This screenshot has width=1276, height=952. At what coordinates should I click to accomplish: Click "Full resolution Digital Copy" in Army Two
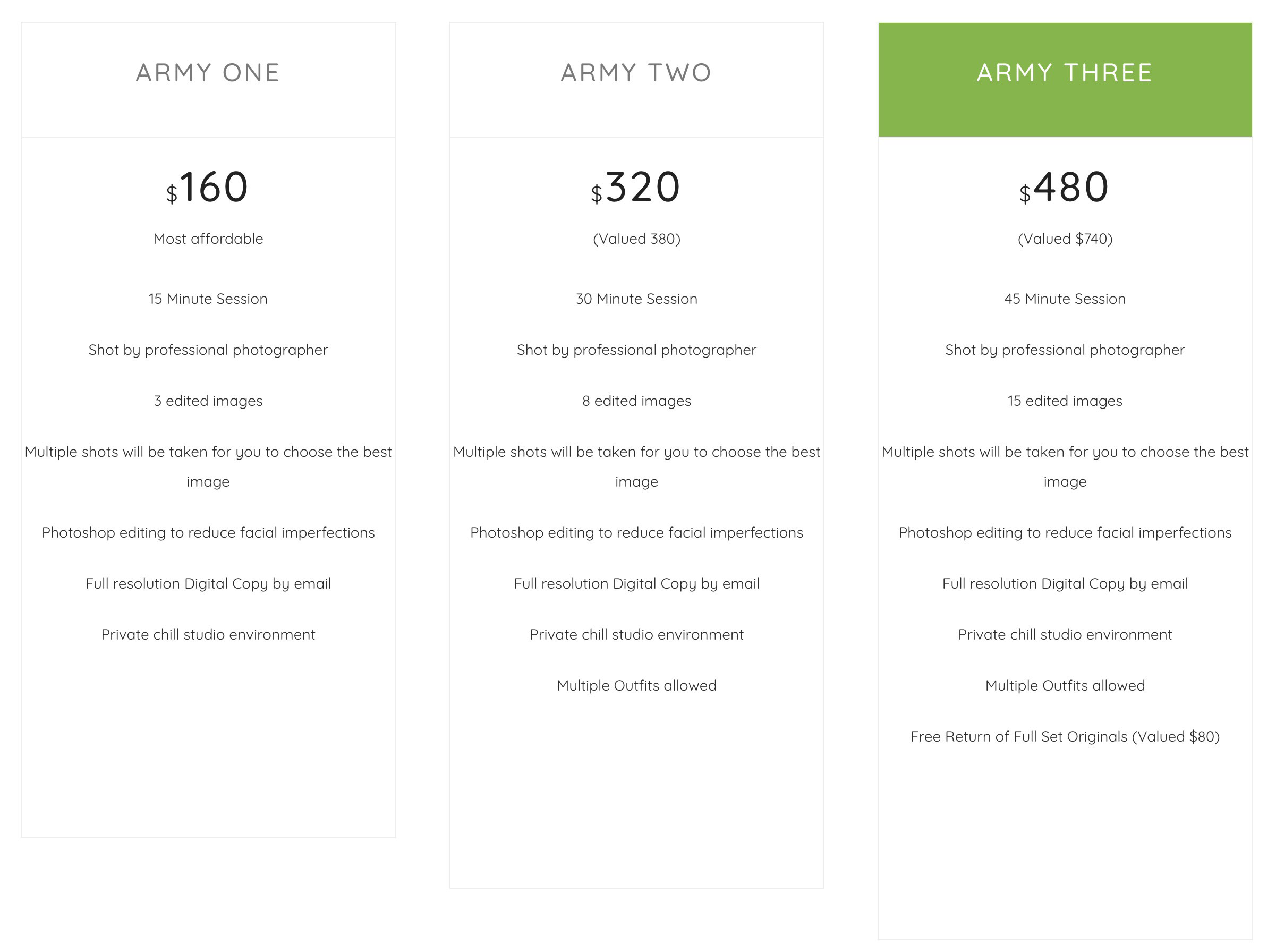[x=636, y=583]
